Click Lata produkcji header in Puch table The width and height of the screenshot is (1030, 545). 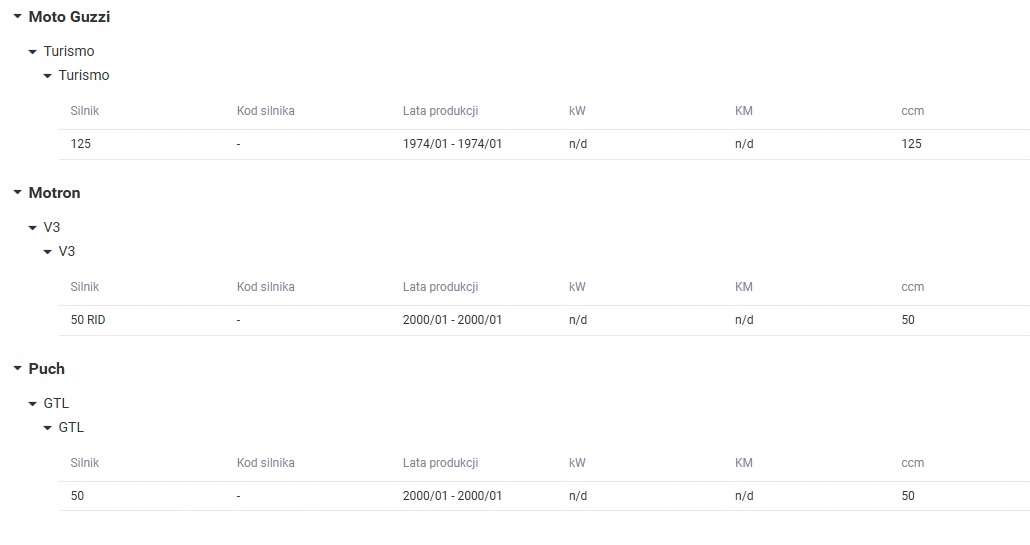point(440,463)
